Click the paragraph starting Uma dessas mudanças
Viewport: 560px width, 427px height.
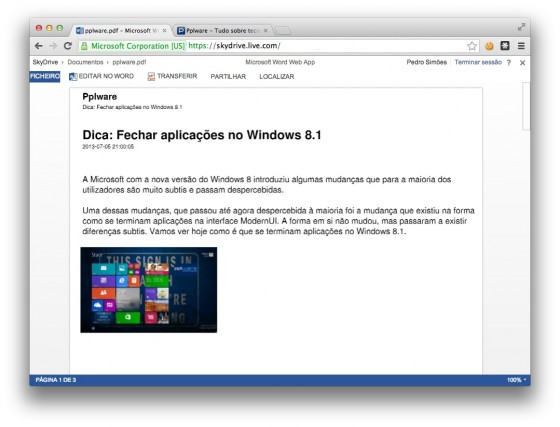pyautogui.click(x=279, y=221)
